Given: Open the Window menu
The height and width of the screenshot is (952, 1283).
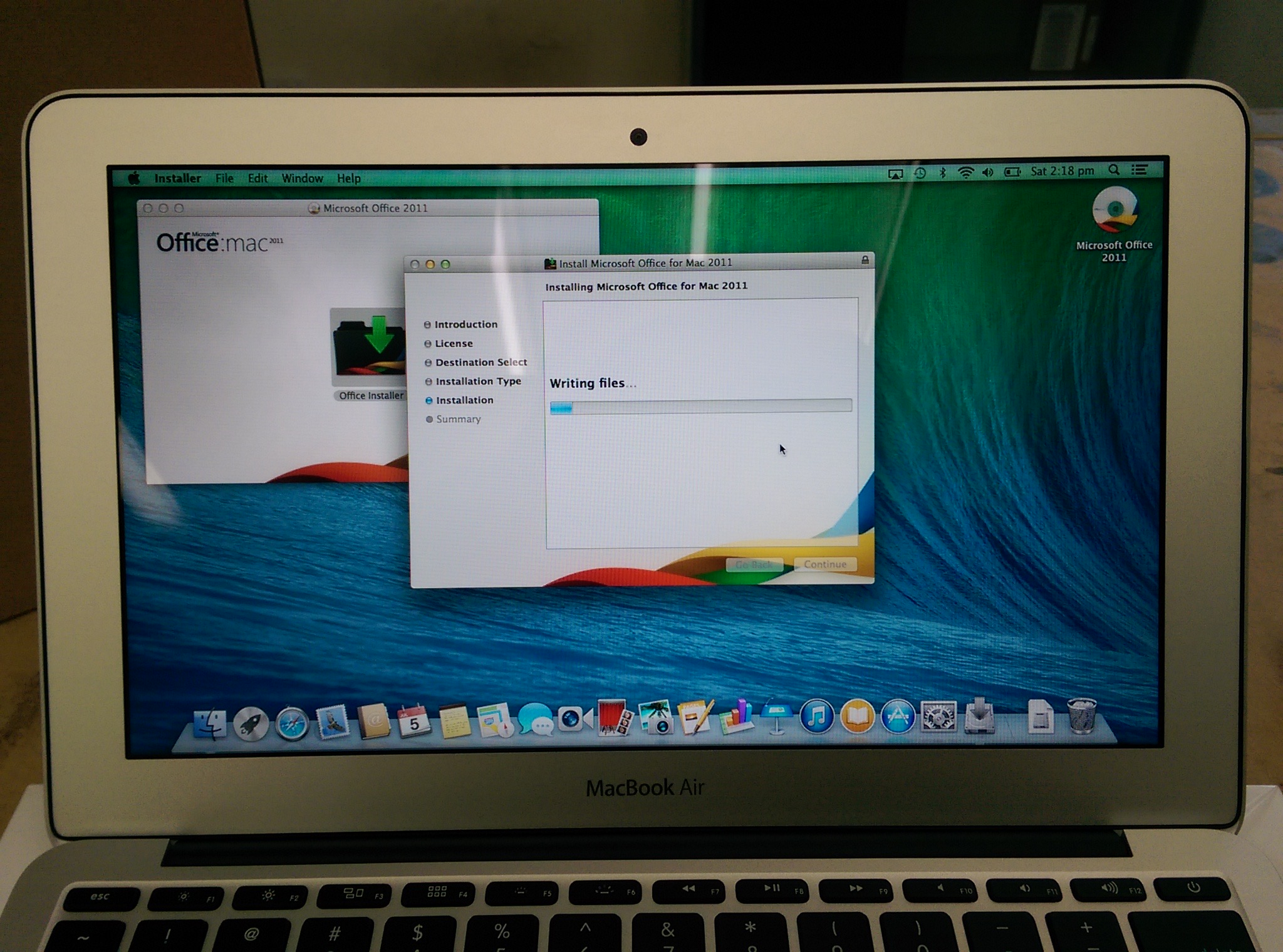Looking at the screenshot, I should click(x=302, y=178).
